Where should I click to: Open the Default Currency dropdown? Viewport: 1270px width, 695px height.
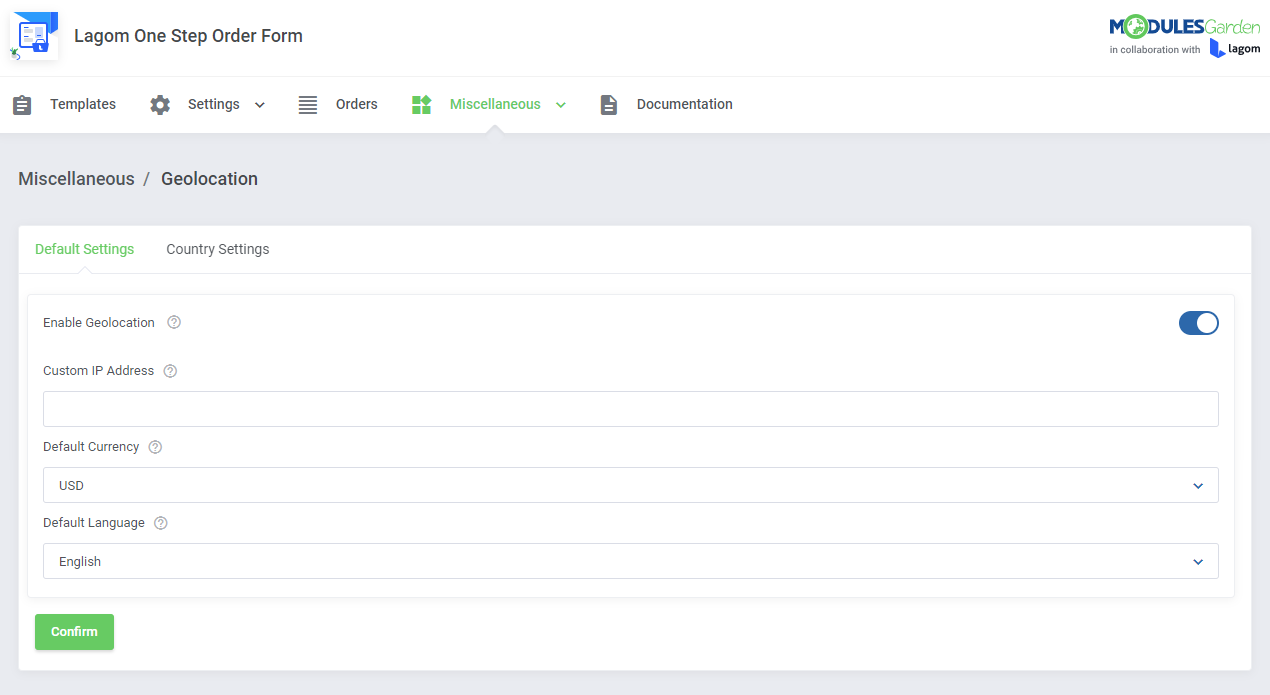[1197, 485]
